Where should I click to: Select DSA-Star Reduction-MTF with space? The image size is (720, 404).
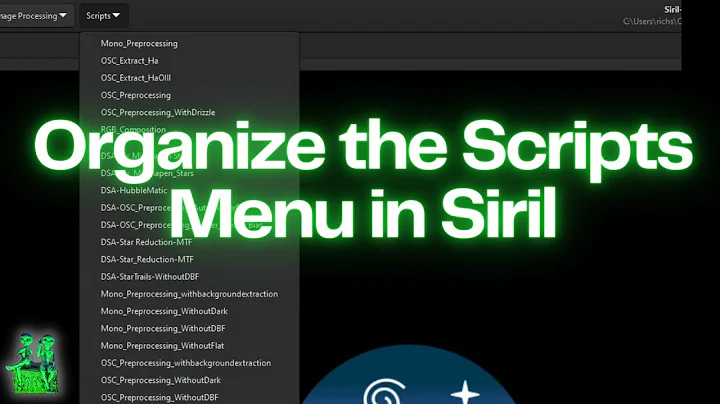pos(146,242)
